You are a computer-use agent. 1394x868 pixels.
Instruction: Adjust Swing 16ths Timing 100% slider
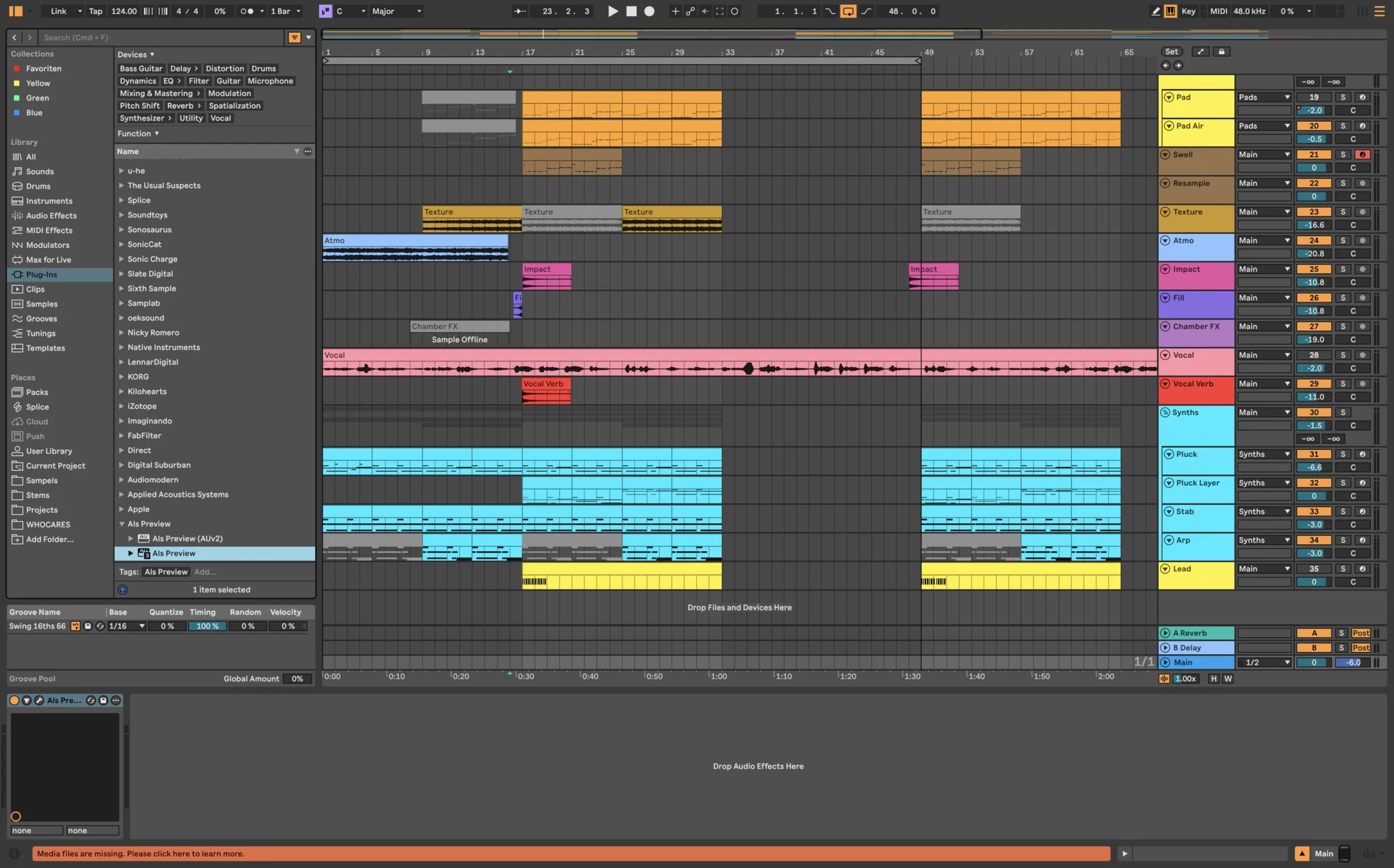[207, 626]
